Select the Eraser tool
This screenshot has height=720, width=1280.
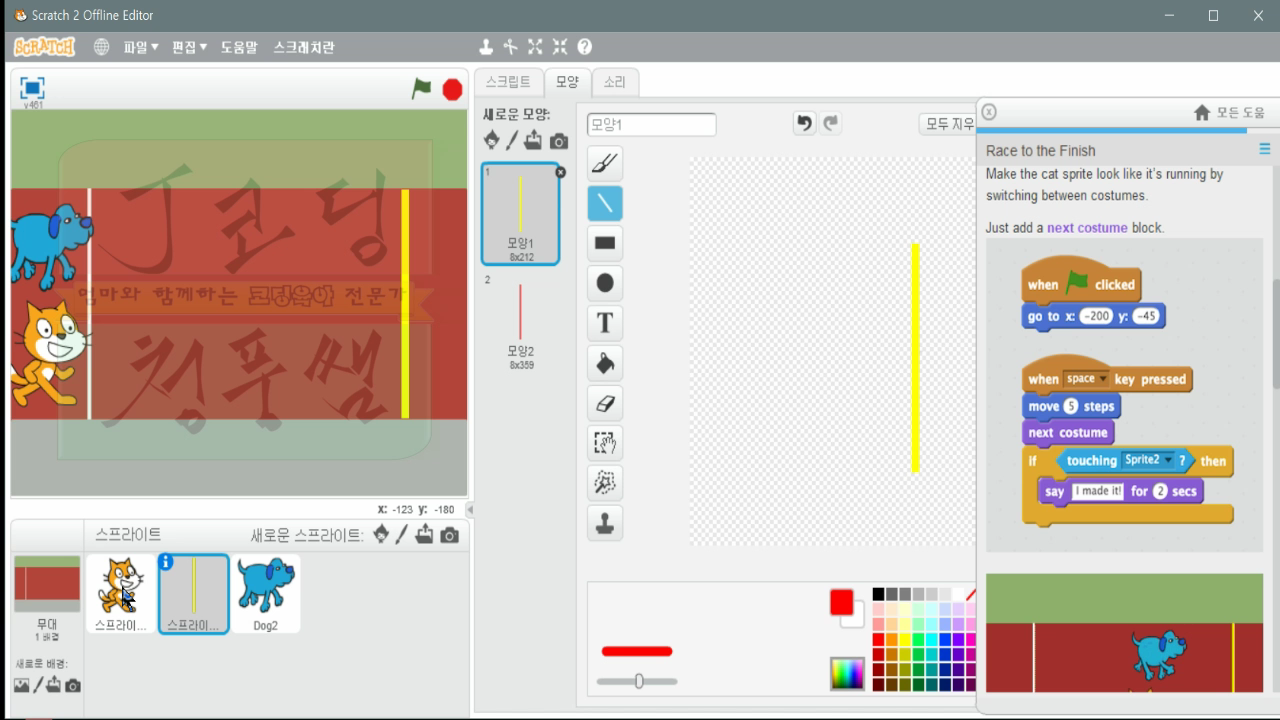click(605, 403)
